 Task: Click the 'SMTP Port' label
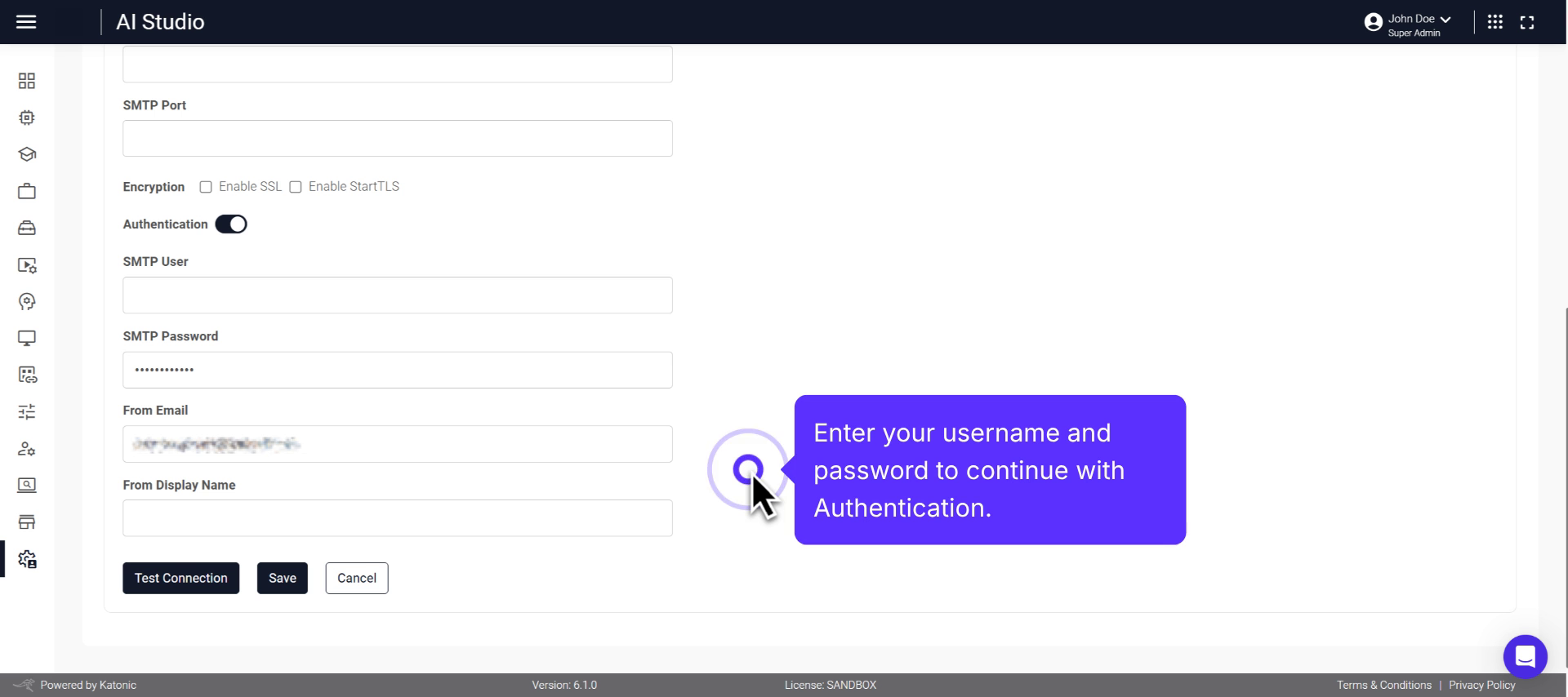[x=154, y=105]
